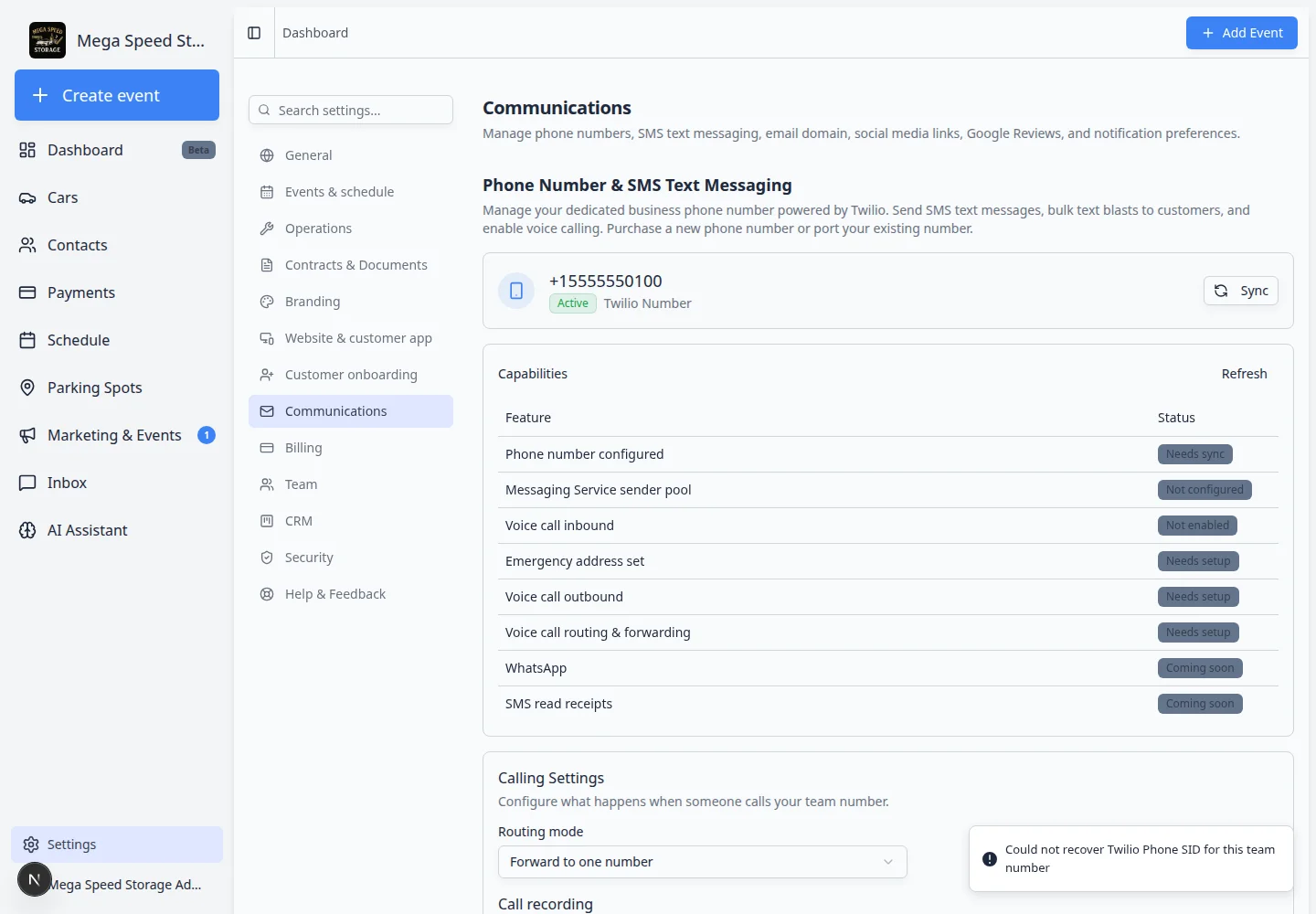Select the Communications settings item

pyautogui.click(x=351, y=411)
